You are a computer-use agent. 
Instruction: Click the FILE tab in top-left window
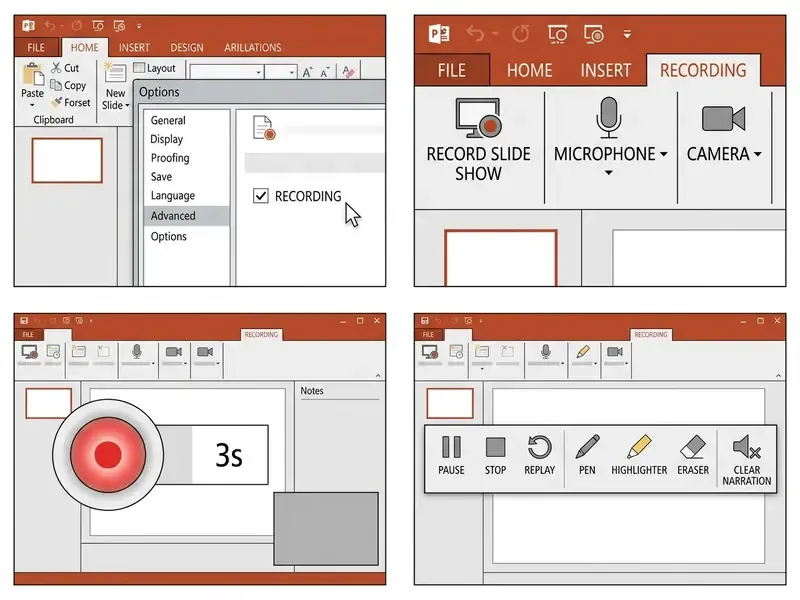pyautogui.click(x=36, y=47)
